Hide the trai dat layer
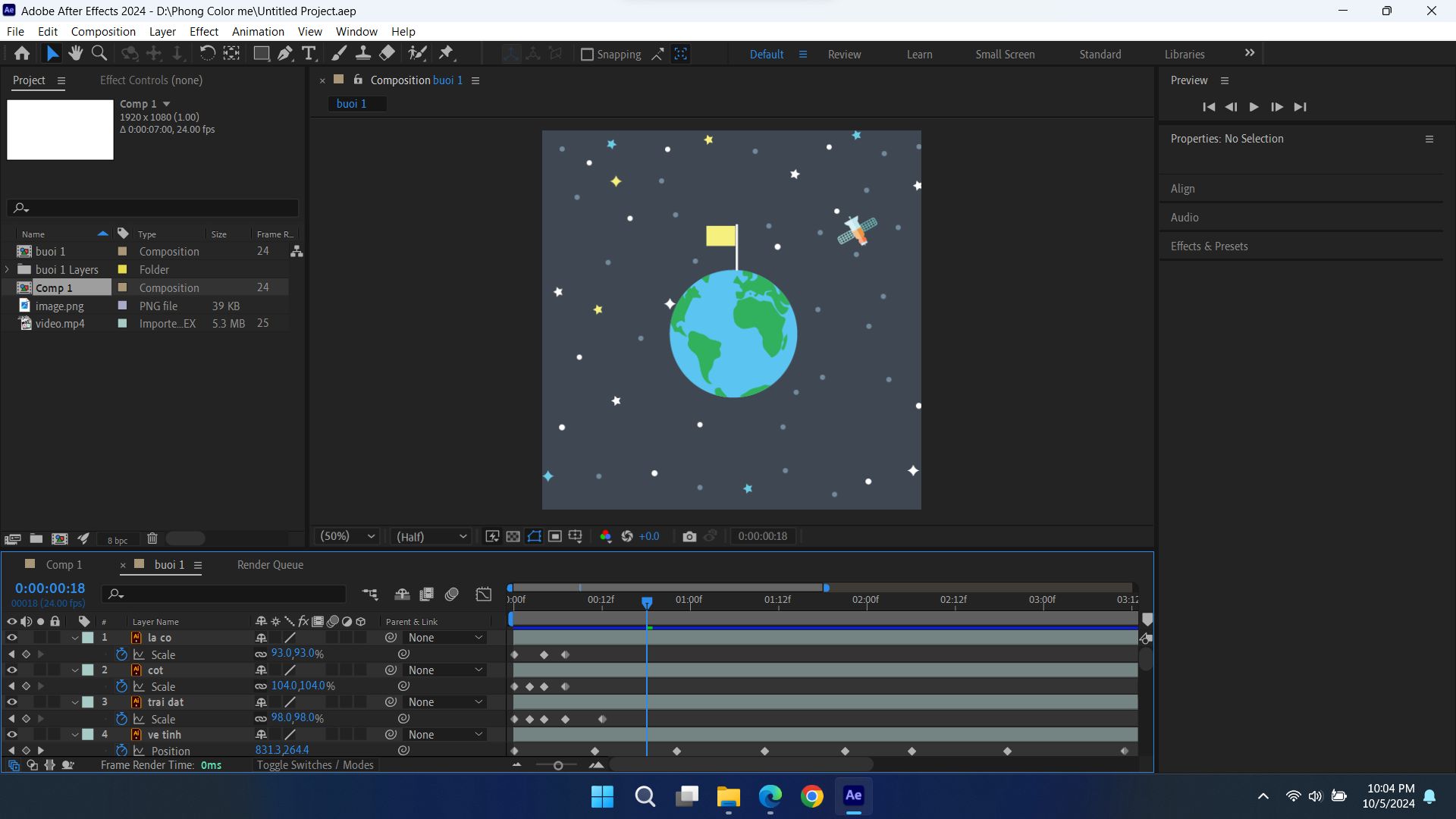 (12, 702)
